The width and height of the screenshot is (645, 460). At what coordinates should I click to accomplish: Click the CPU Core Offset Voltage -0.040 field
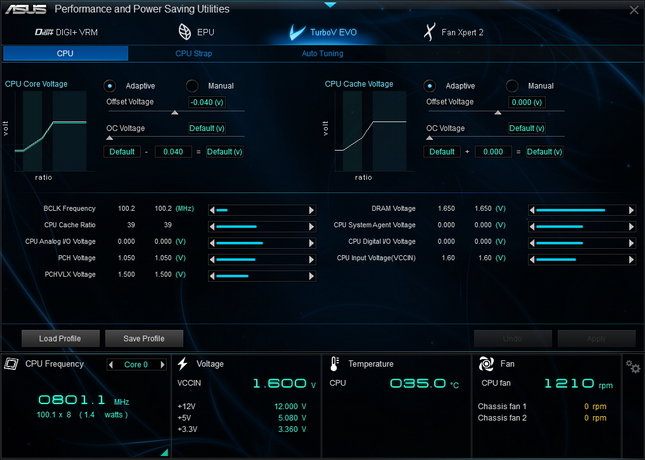(x=207, y=102)
